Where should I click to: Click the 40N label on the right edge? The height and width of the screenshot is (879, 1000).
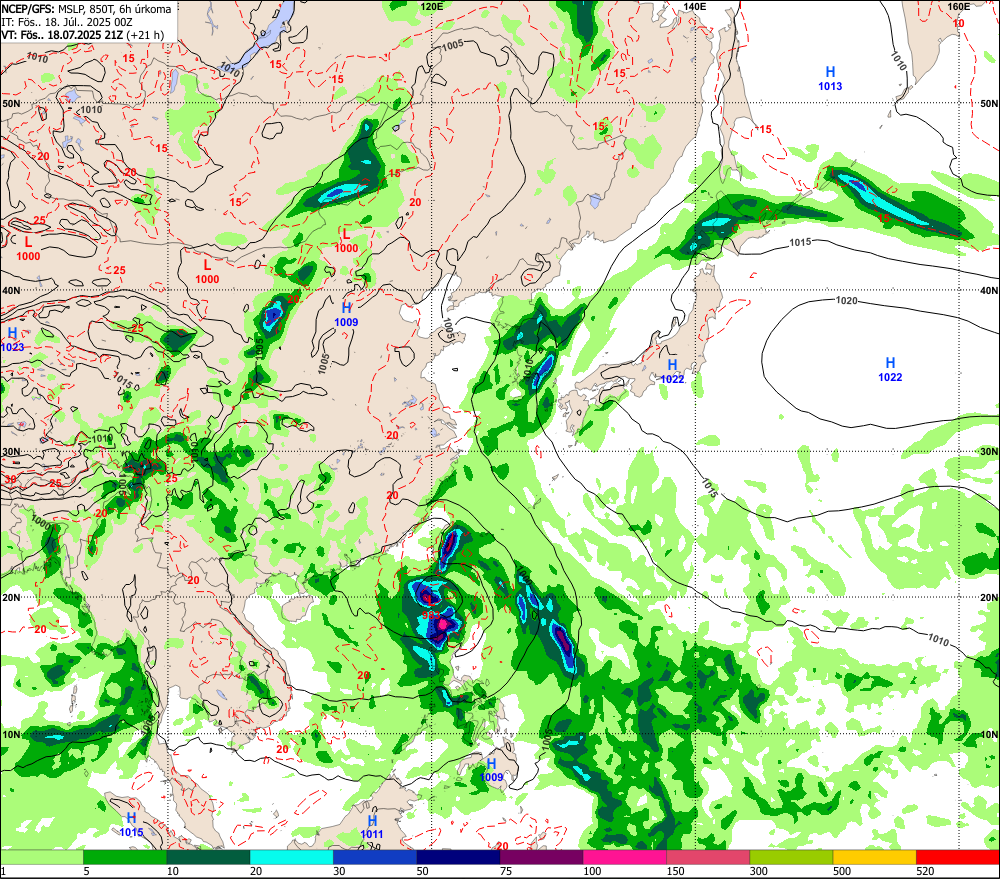pyautogui.click(x=989, y=290)
